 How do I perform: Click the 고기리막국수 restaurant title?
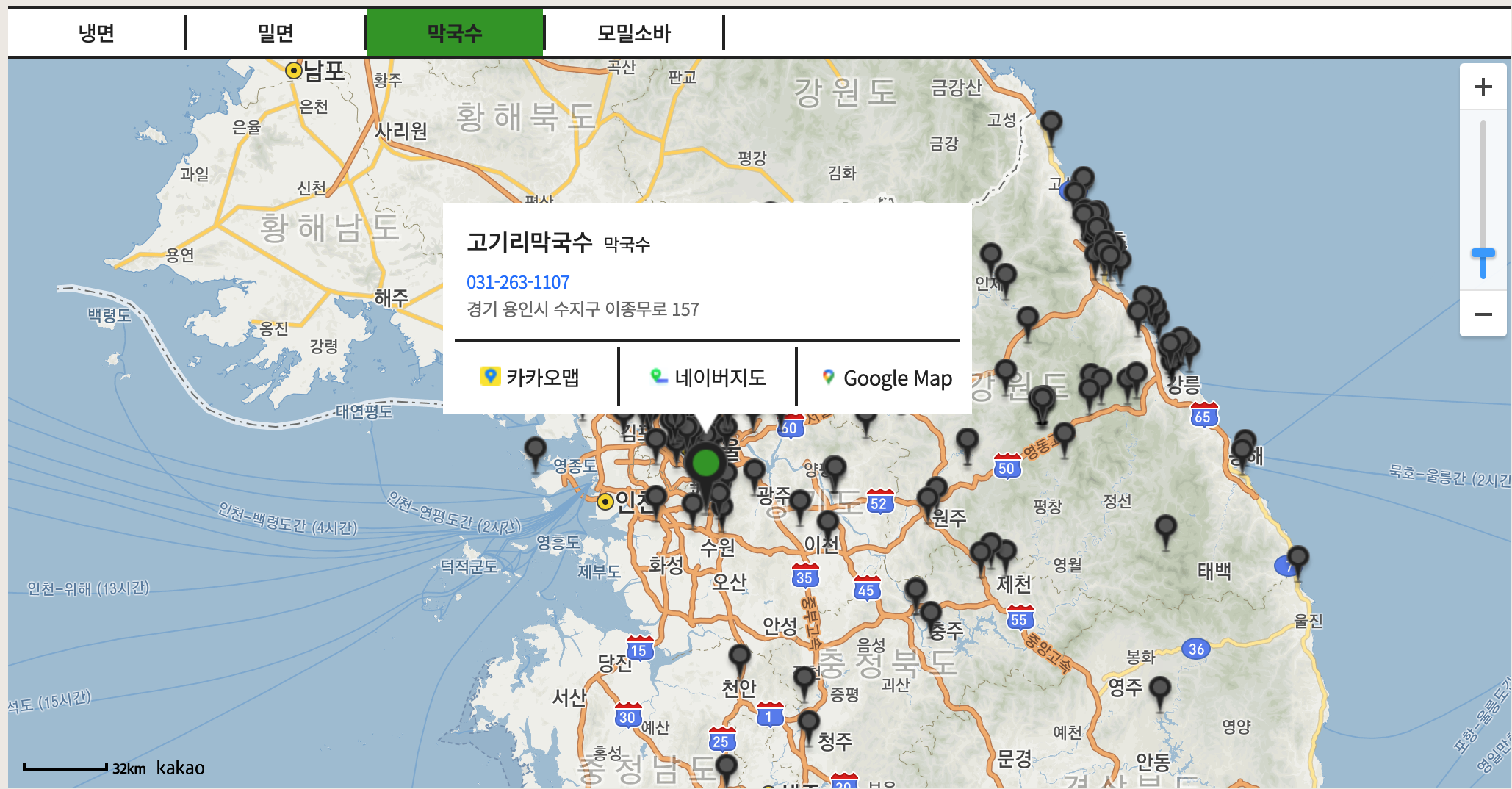coord(529,242)
